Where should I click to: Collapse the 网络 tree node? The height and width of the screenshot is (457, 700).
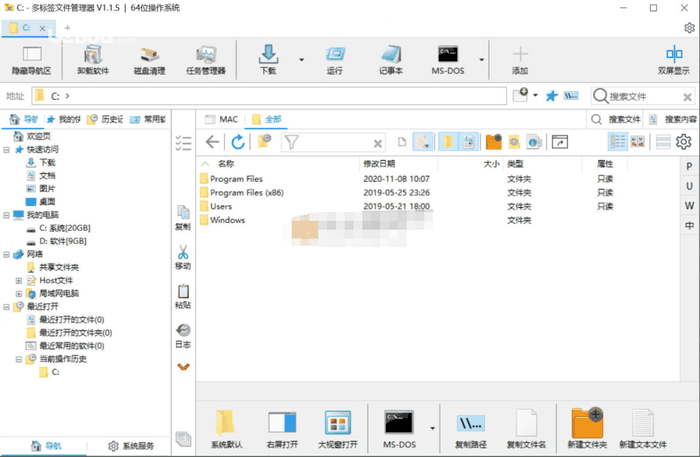(6, 254)
